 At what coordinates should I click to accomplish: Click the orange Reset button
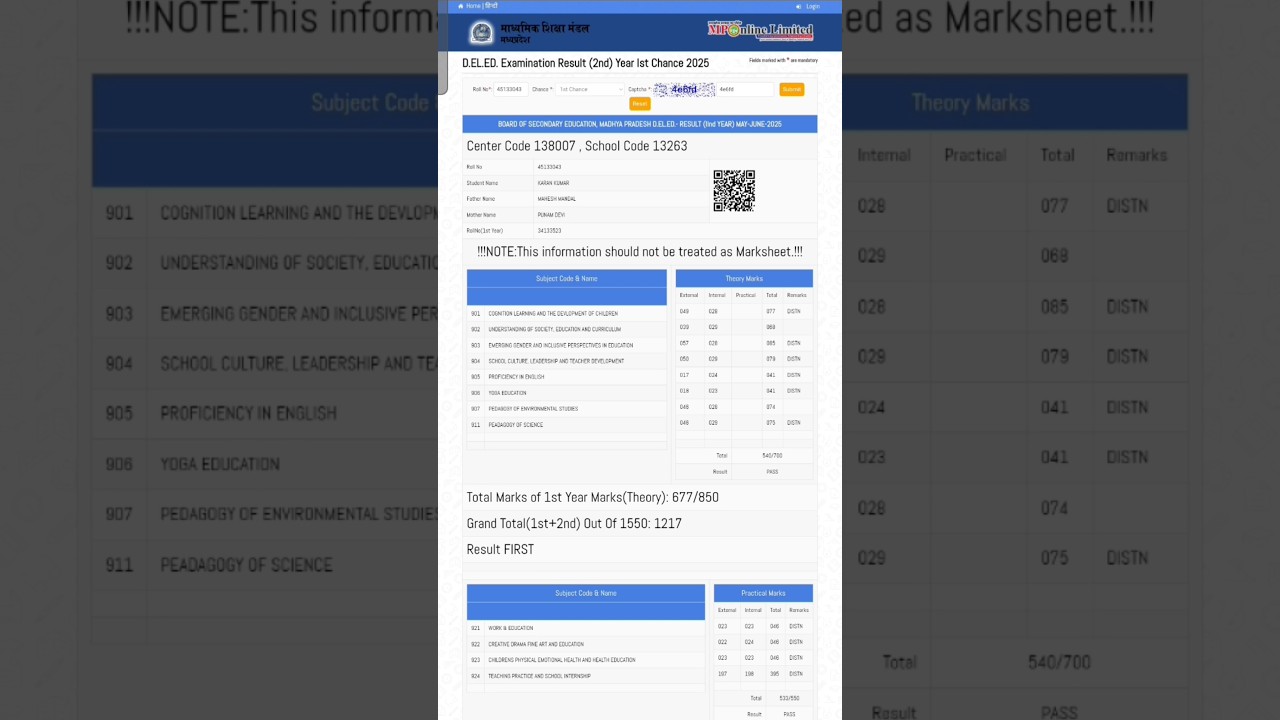pyautogui.click(x=640, y=104)
